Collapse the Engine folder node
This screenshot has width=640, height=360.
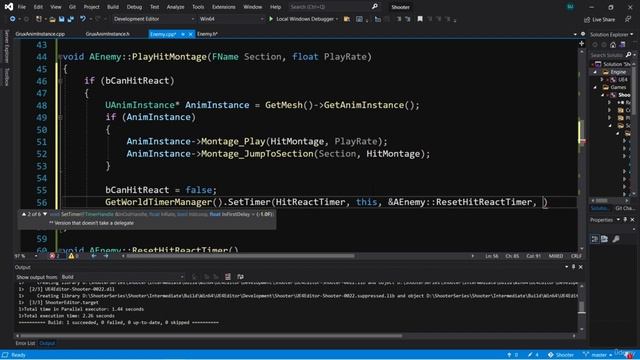(x=595, y=72)
